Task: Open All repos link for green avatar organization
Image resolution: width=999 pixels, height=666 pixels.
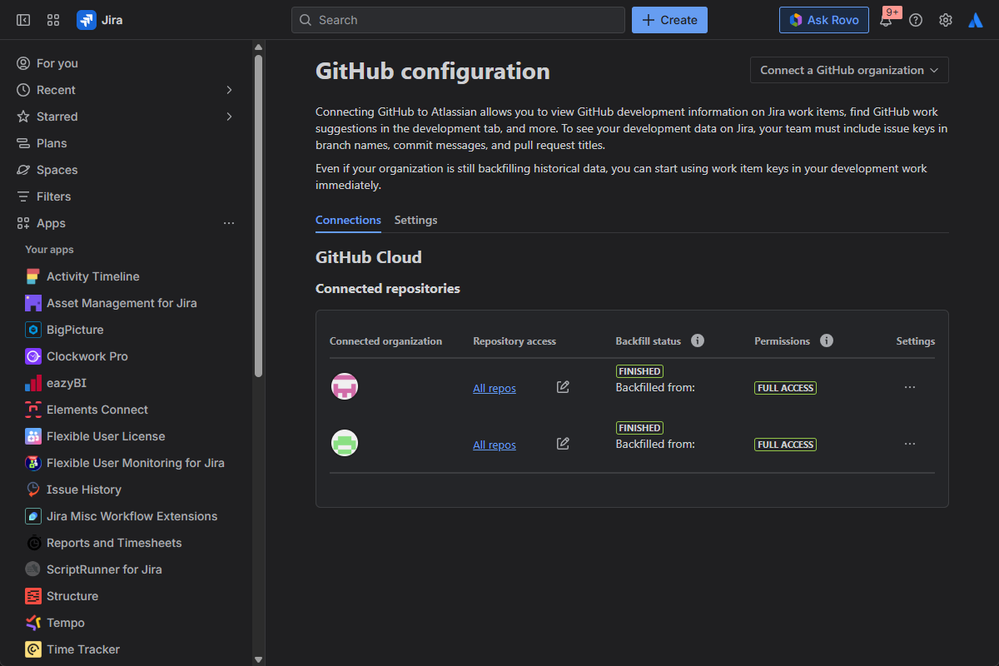Action: tap(494, 445)
